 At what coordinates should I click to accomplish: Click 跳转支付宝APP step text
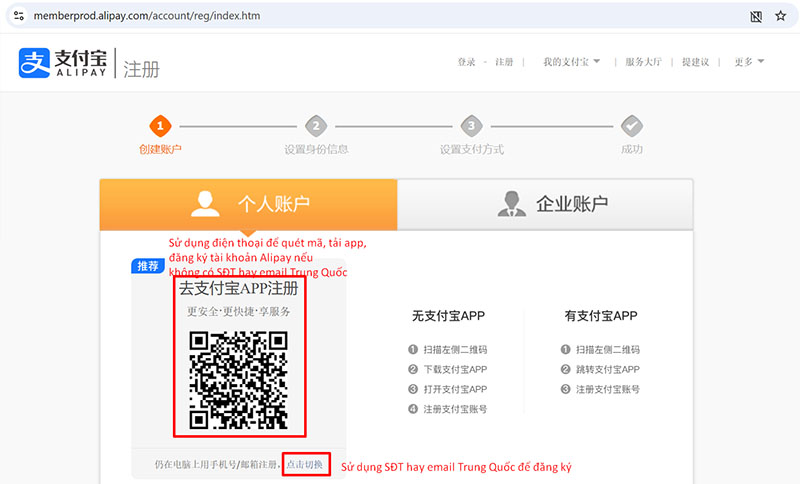(608, 369)
